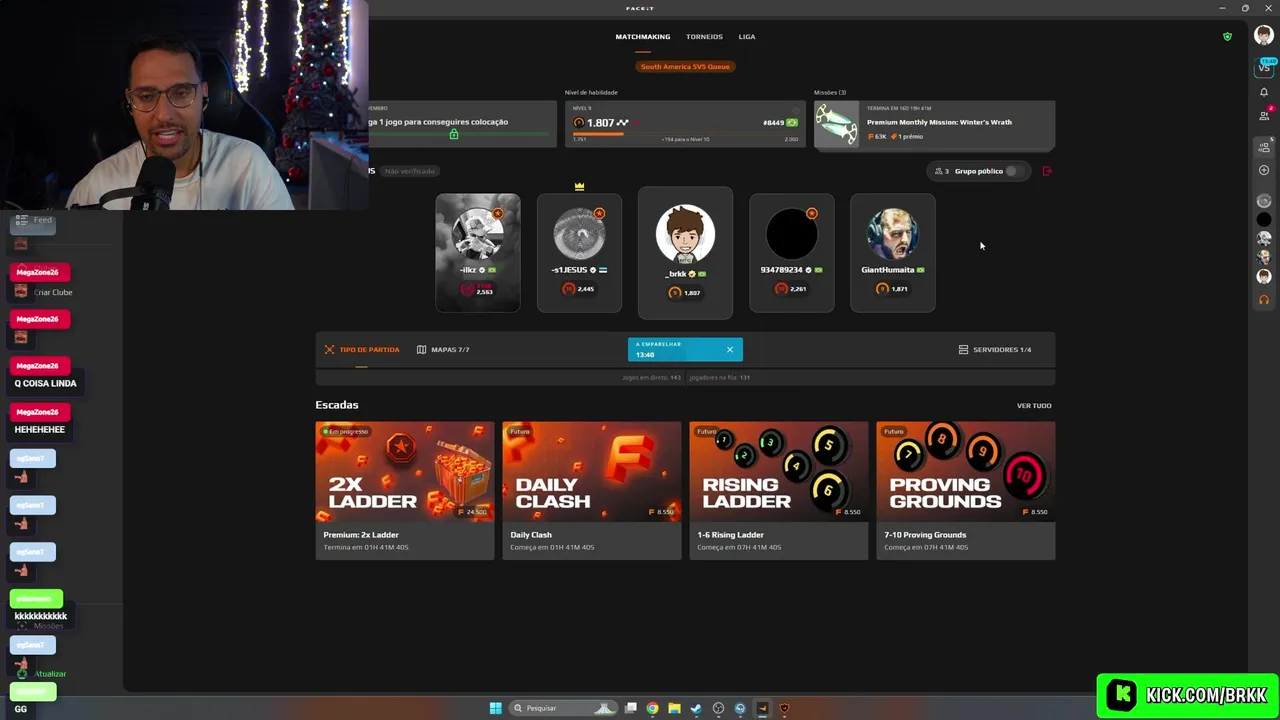Click the Não verificado badge
The width and height of the screenshot is (1280, 720).
[x=410, y=171]
